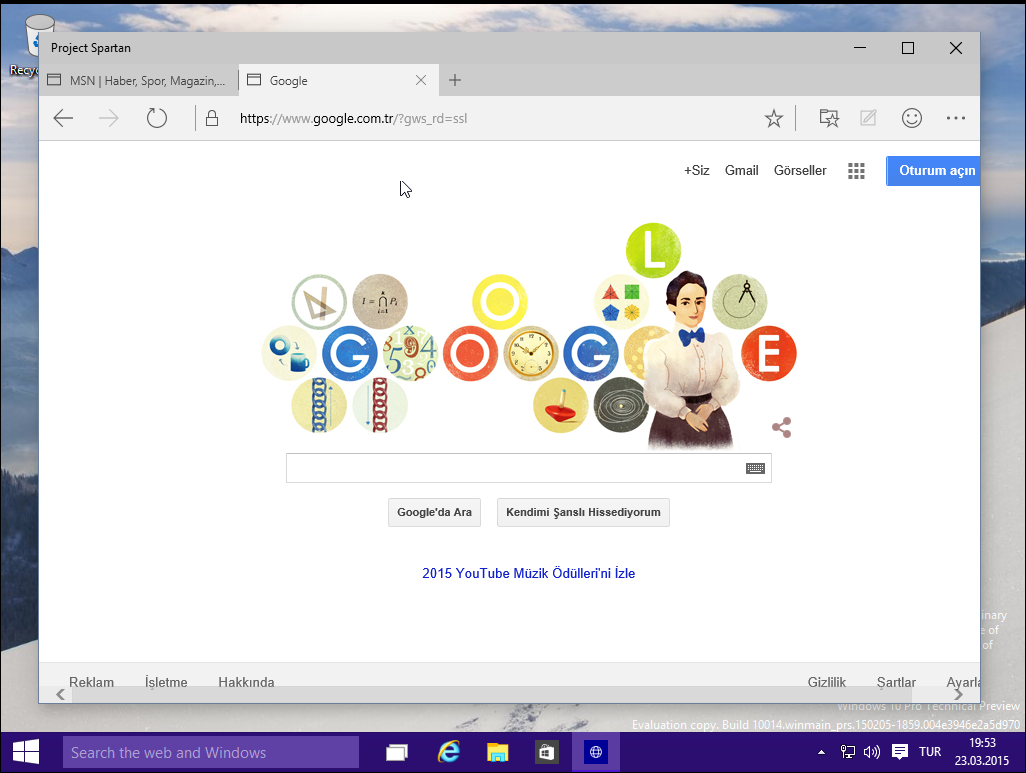This screenshot has width=1026, height=773.
Task: Open the Görseller link
Action: [800, 171]
